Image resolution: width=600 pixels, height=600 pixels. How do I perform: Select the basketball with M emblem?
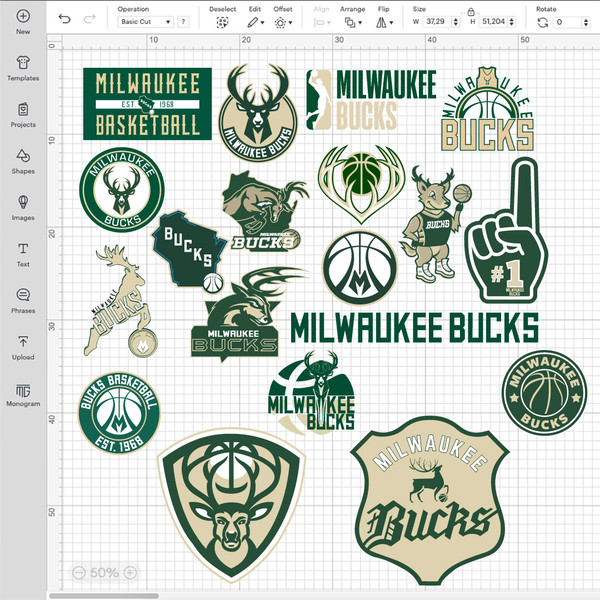tap(360, 267)
